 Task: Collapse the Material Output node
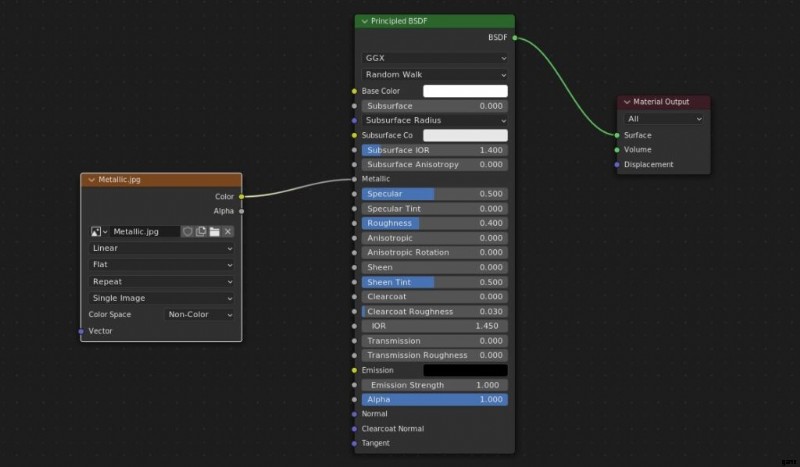(x=626, y=102)
